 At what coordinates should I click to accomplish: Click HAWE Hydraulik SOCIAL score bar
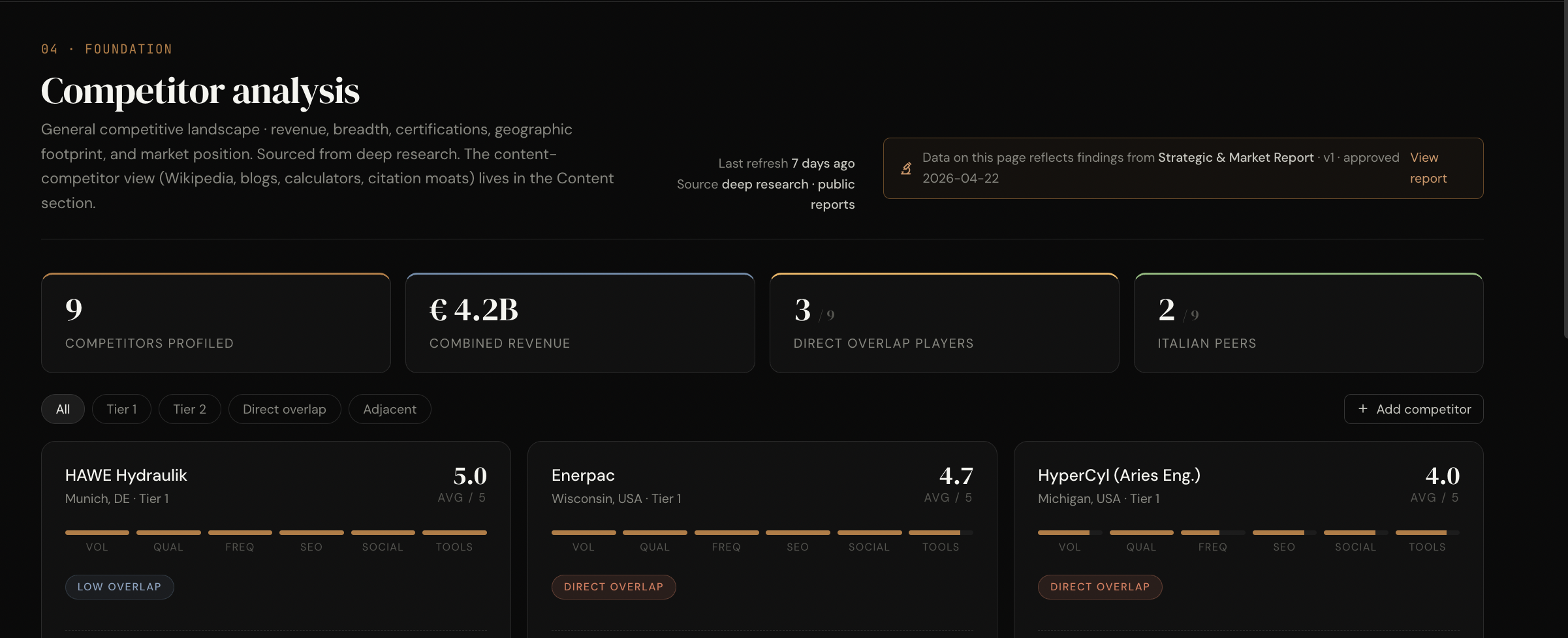(383, 533)
